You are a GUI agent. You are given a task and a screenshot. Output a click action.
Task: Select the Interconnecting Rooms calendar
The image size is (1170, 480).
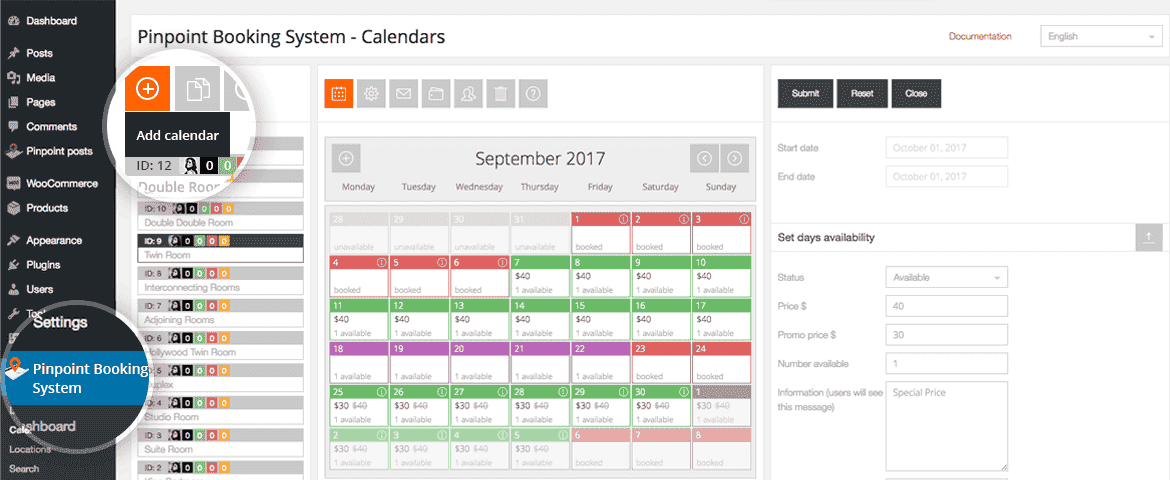(221, 281)
